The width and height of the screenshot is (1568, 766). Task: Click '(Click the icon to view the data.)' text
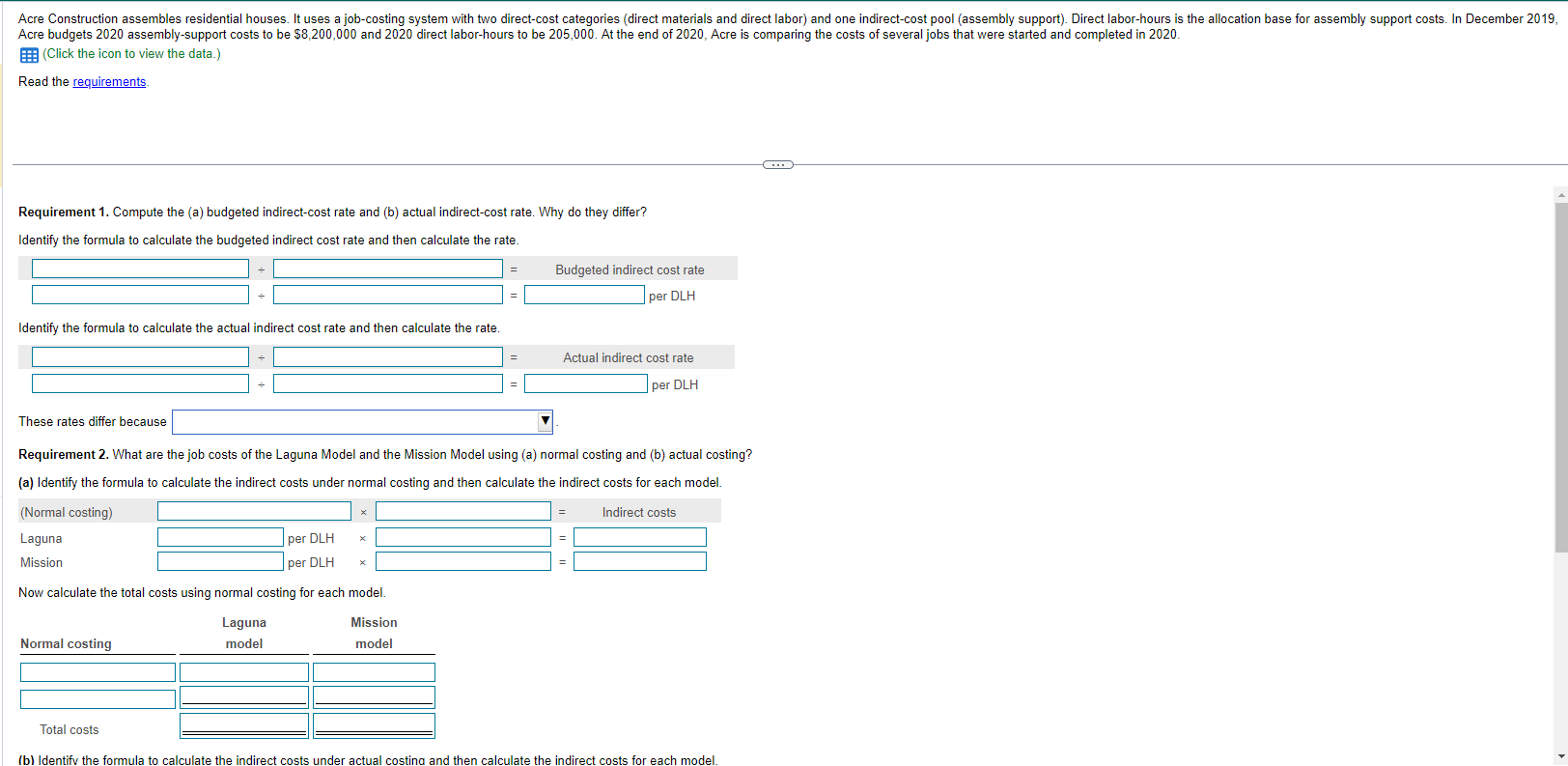click(131, 54)
